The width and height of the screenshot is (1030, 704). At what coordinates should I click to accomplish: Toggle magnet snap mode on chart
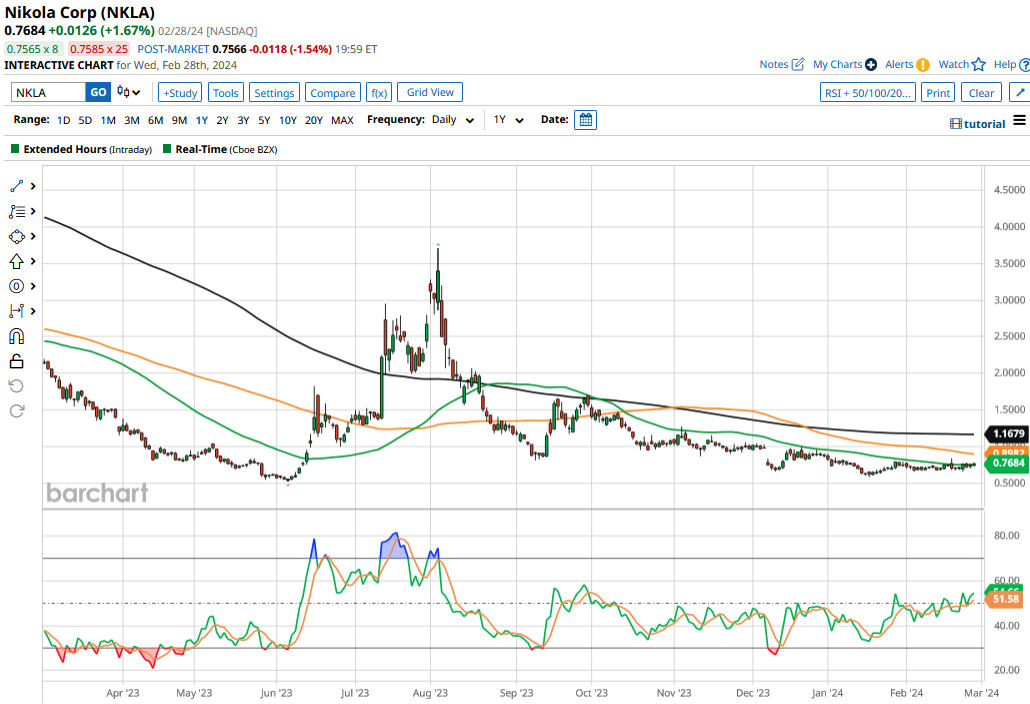tap(17, 336)
